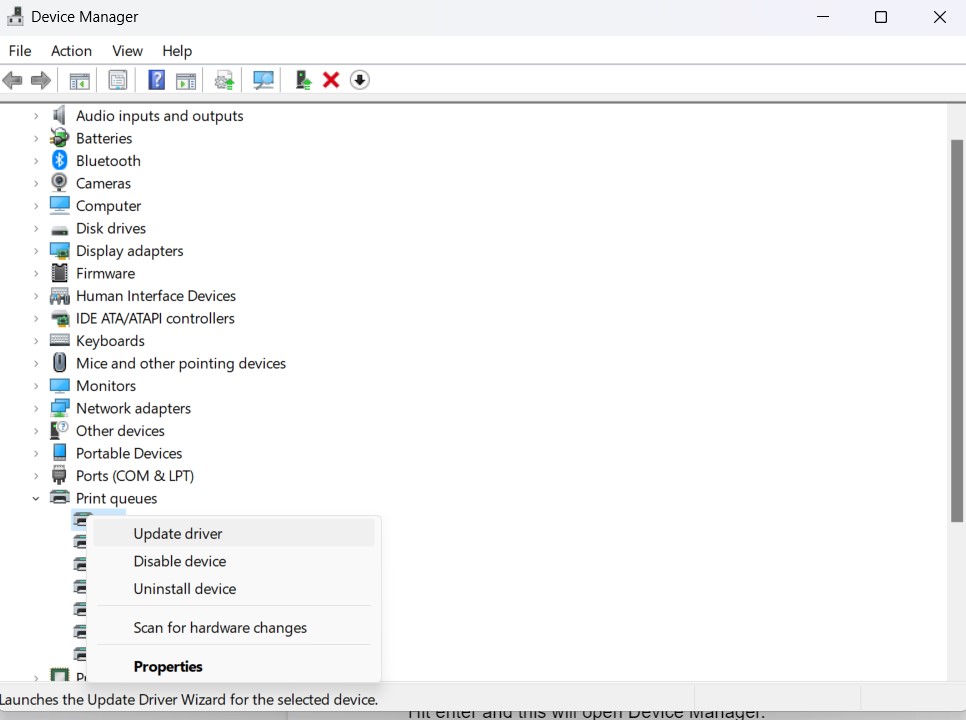The height and width of the screenshot is (720, 966).
Task: Expand the Network adapters category
Action: point(36,408)
